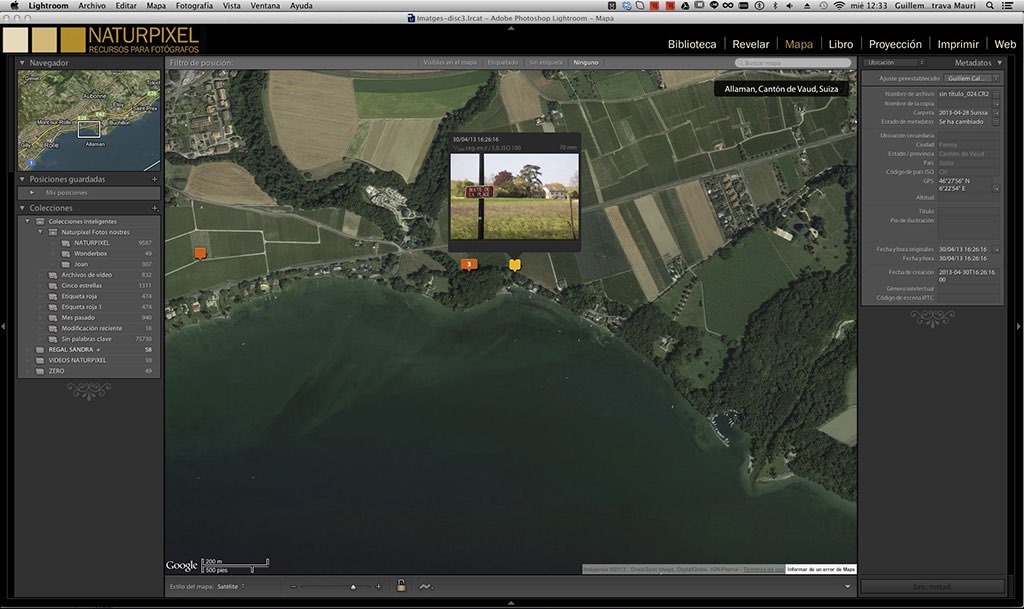Click the Título metadata field
Image resolution: width=1024 pixels, height=609 pixels.
pos(969,211)
